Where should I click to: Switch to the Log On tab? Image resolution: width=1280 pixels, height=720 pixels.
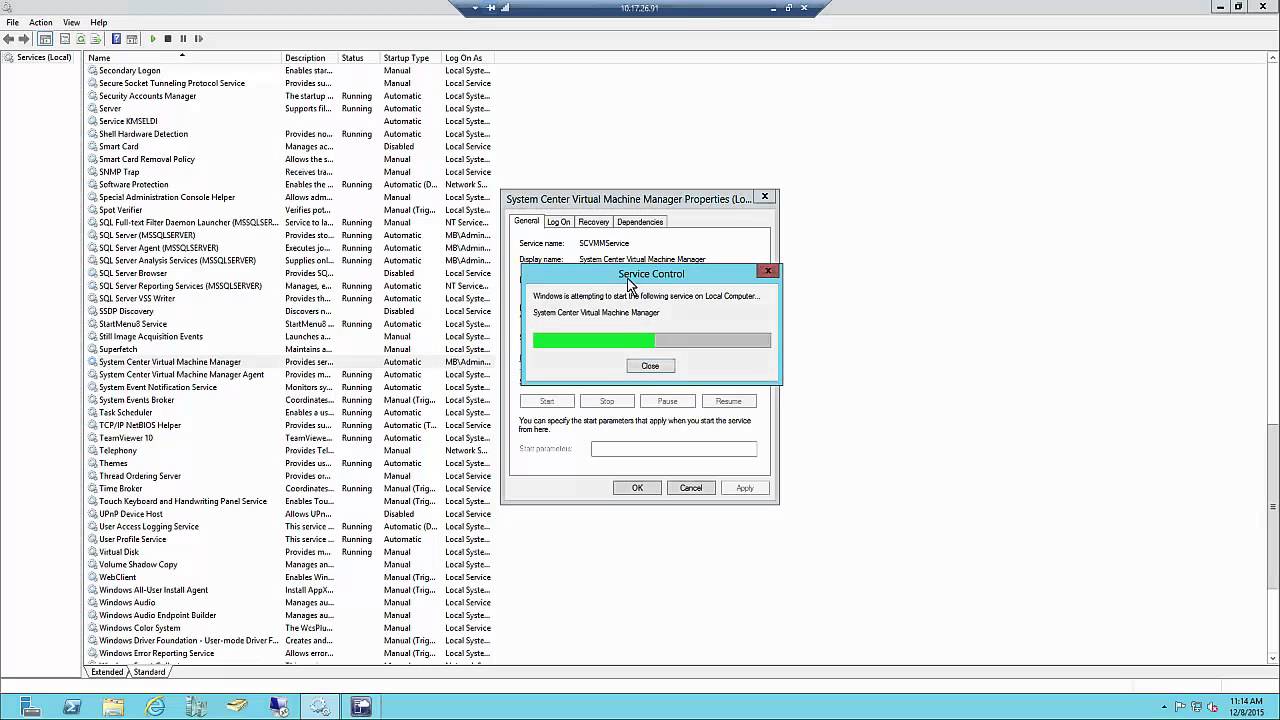[559, 222]
